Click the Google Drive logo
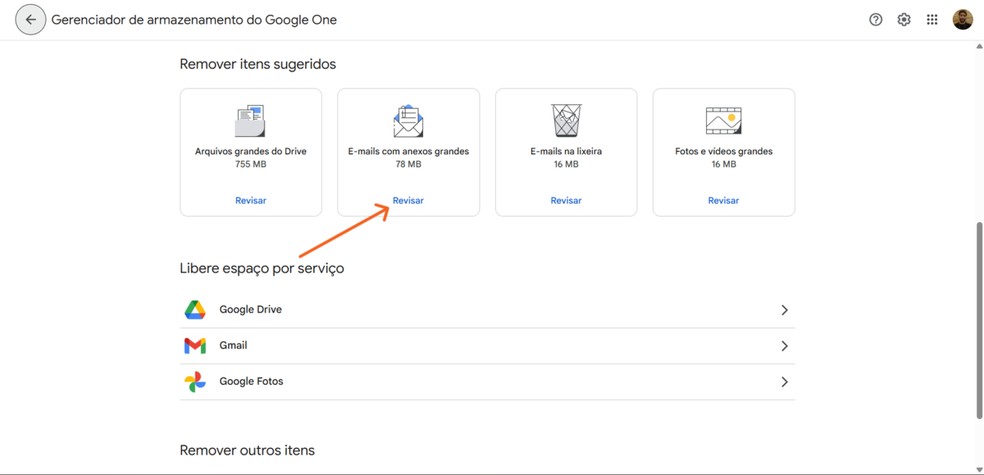Image resolution: width=984 pixels, height=475 pixels. [x=195, y=310]
